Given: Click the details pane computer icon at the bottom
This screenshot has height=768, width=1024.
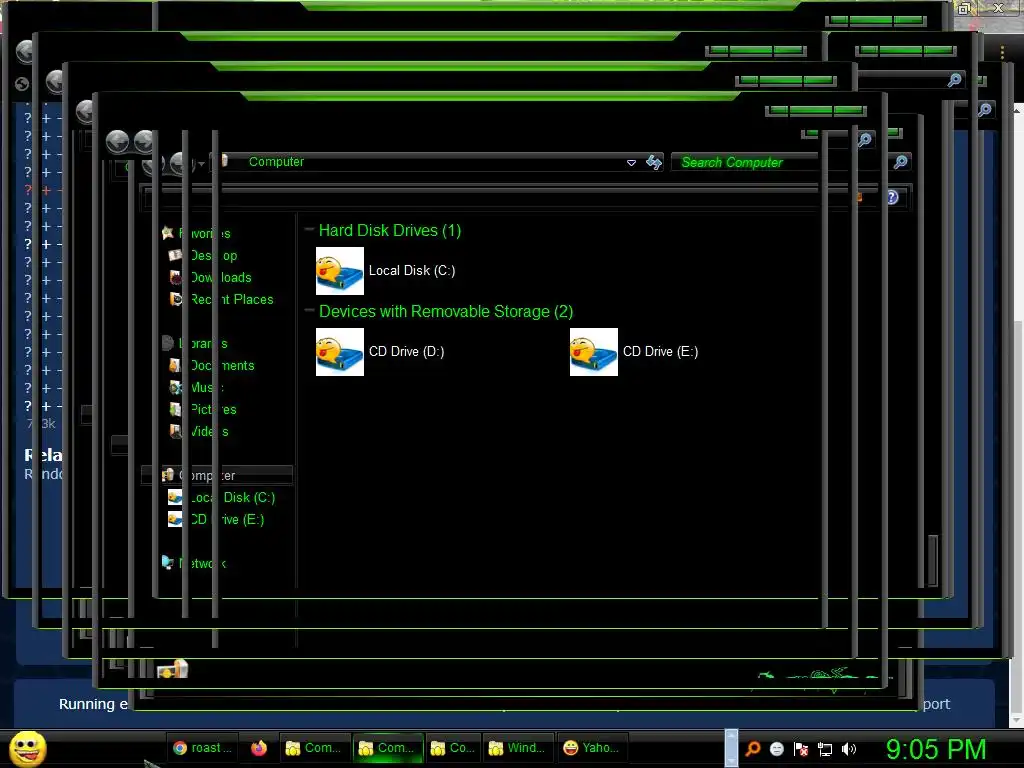Looking at the screenshot, I should coord(172,669).
